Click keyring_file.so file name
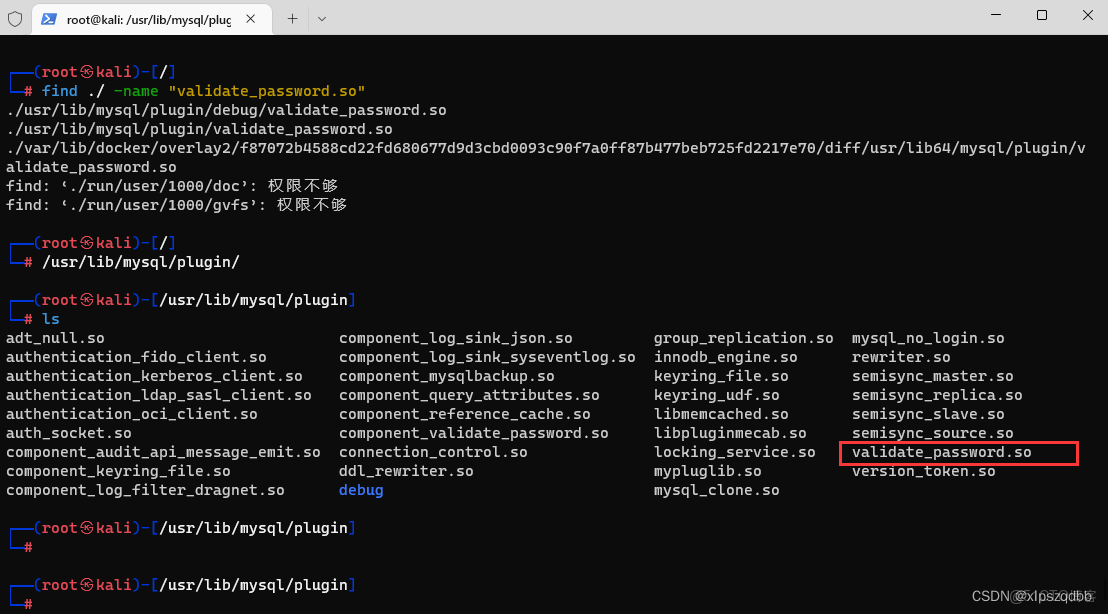This screenshot has width=1108, height=614. [x=721, y=377]
